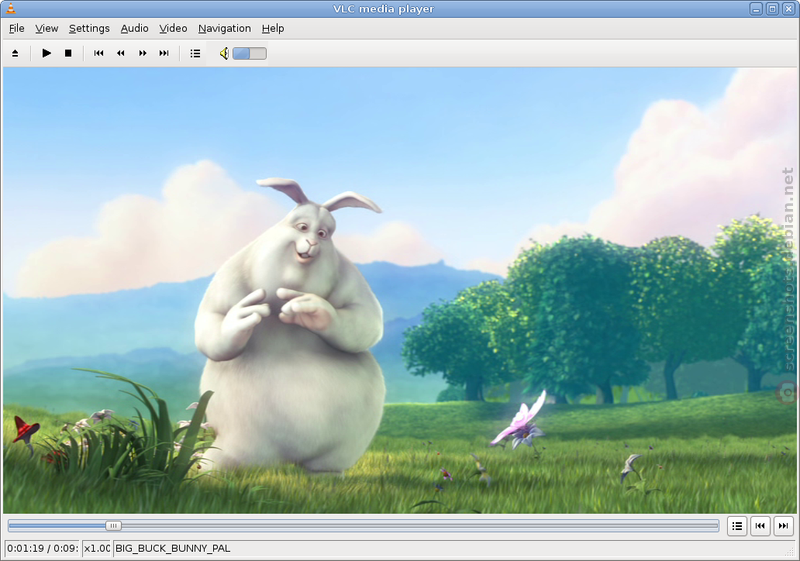
Task: Open the File menu
Action: [17, 29]
